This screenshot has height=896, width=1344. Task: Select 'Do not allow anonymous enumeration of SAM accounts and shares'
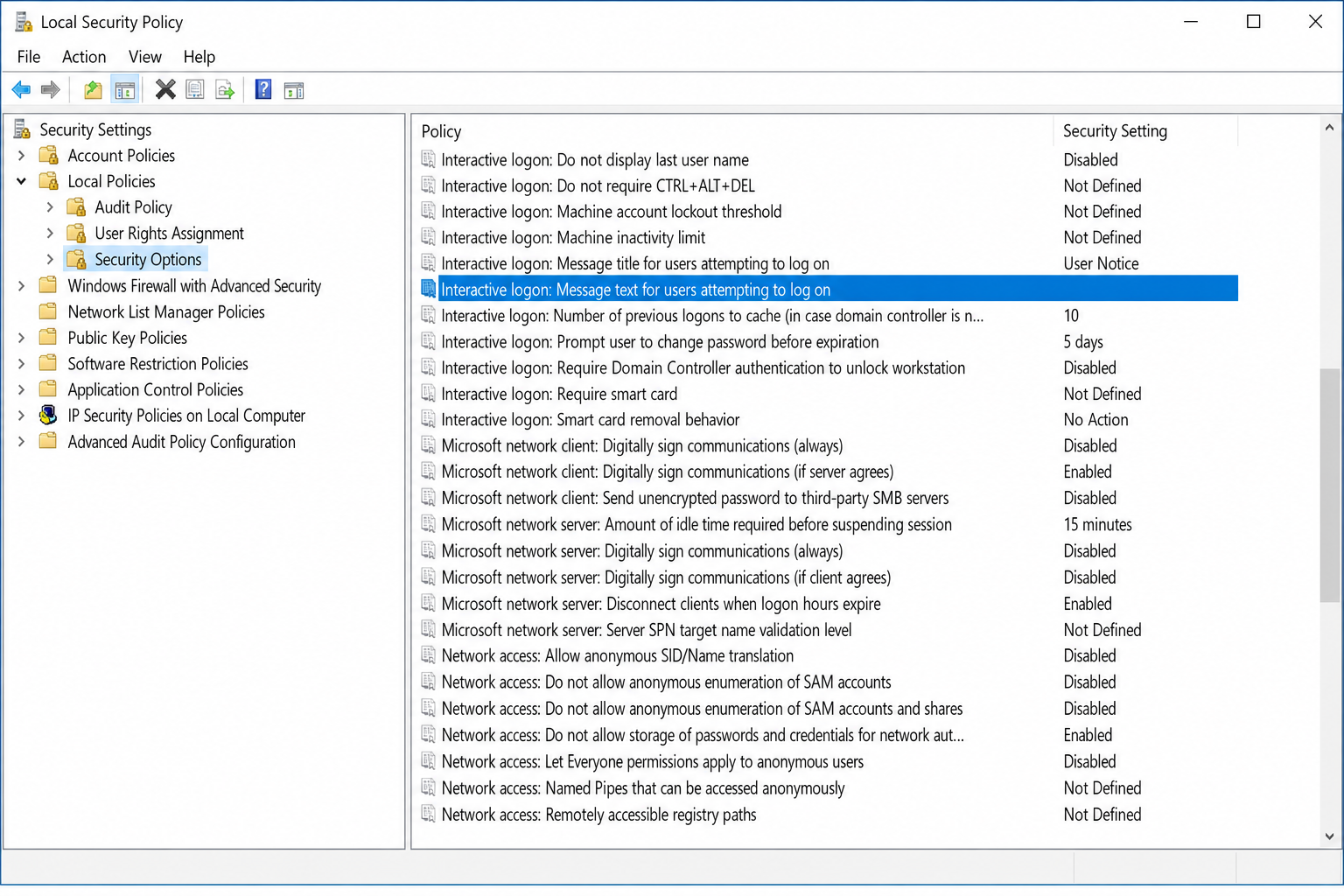[x=702, y=709]
